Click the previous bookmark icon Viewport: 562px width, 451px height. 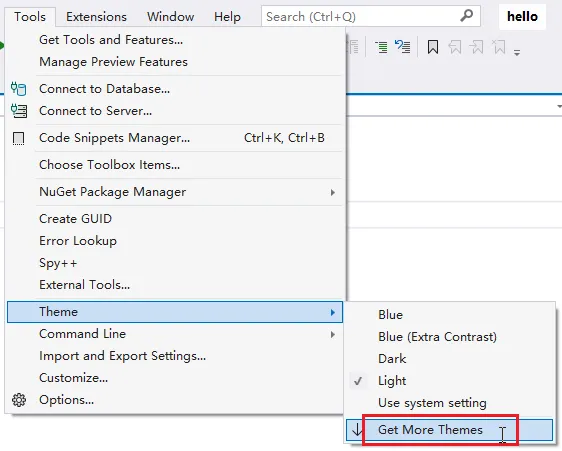click(x=455, y=47)
